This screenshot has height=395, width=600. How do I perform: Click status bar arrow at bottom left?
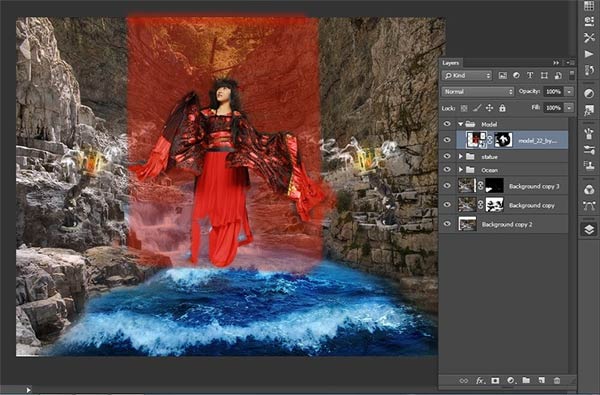click(28, 390)
